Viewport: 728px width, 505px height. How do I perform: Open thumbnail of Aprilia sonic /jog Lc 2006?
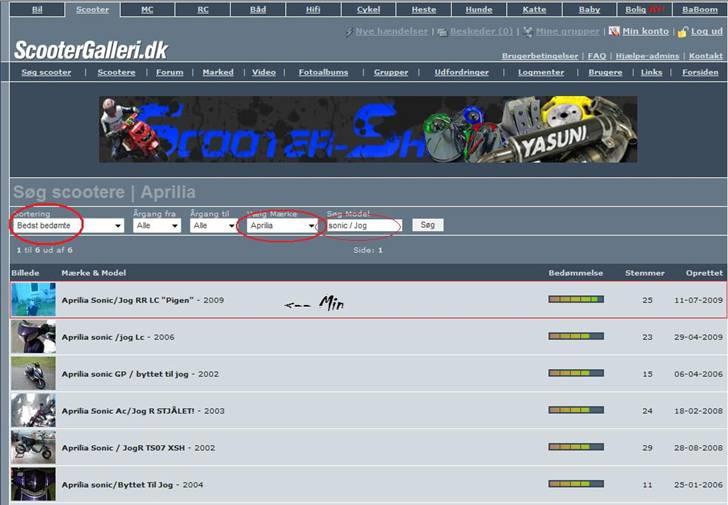tap(33, 337)
